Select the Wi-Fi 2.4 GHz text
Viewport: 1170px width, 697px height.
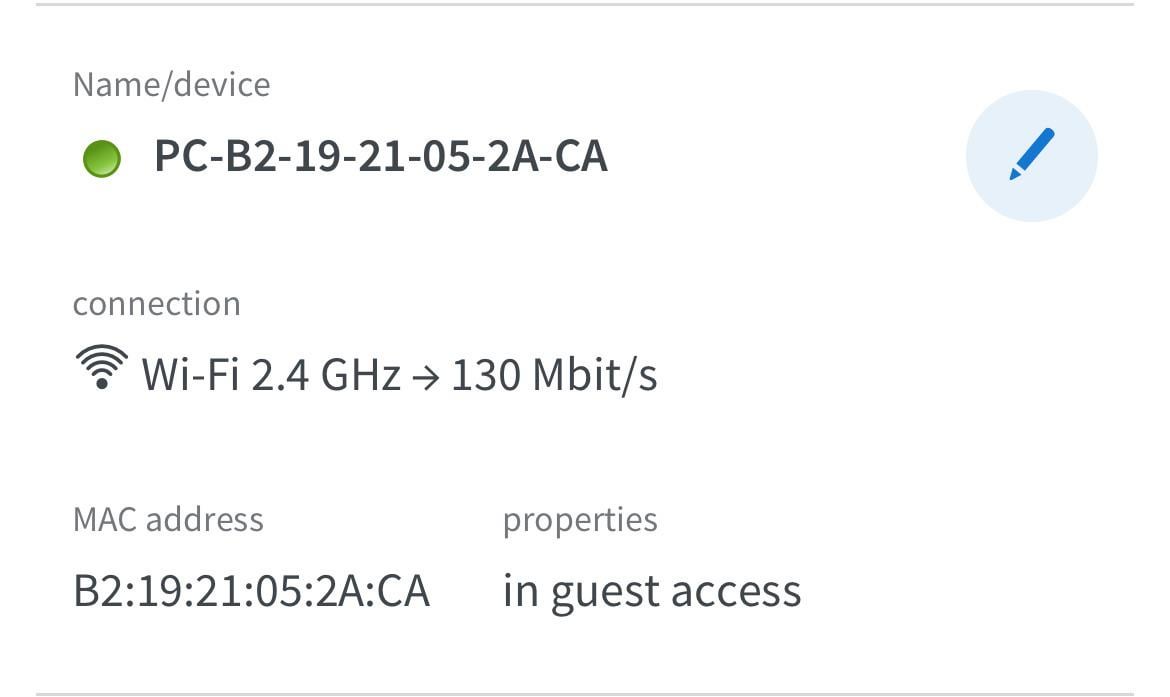(271, 375)
